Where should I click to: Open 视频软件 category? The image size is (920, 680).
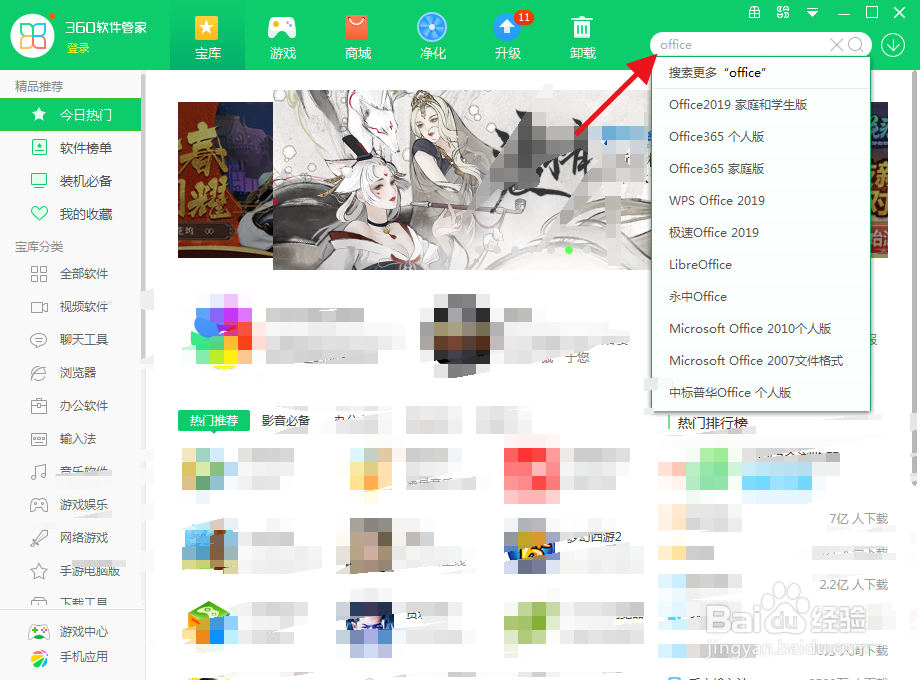[x=70, y=307]
